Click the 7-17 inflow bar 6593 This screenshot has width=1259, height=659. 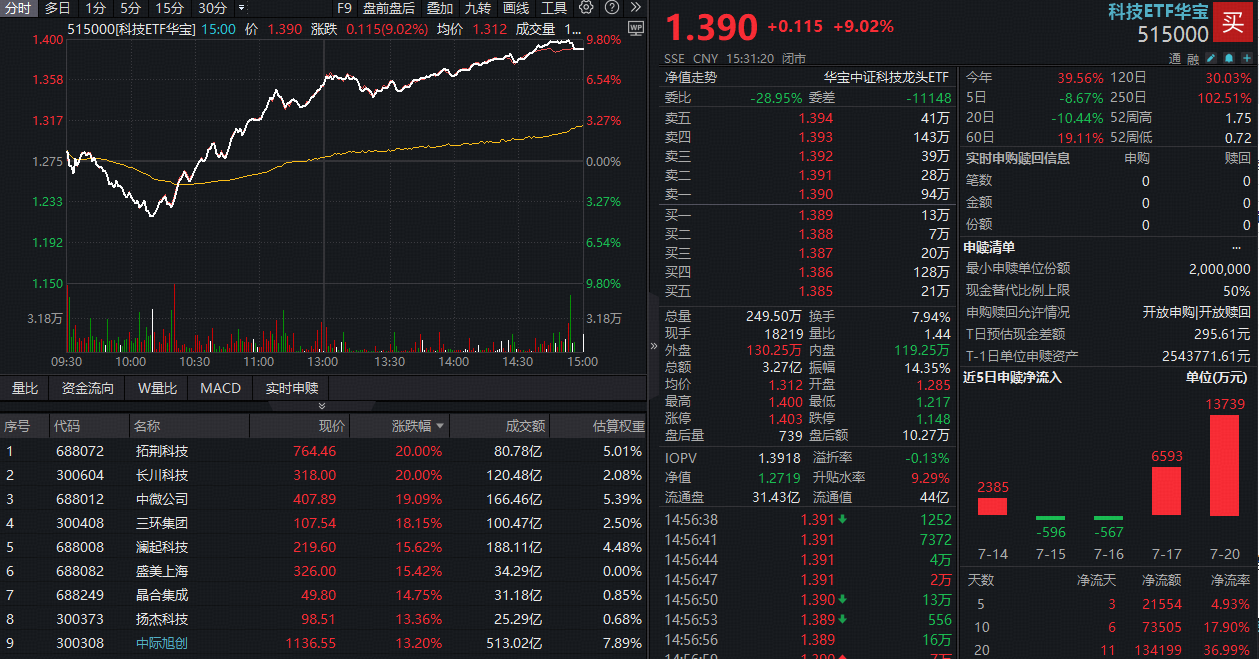coord(1166,491)
